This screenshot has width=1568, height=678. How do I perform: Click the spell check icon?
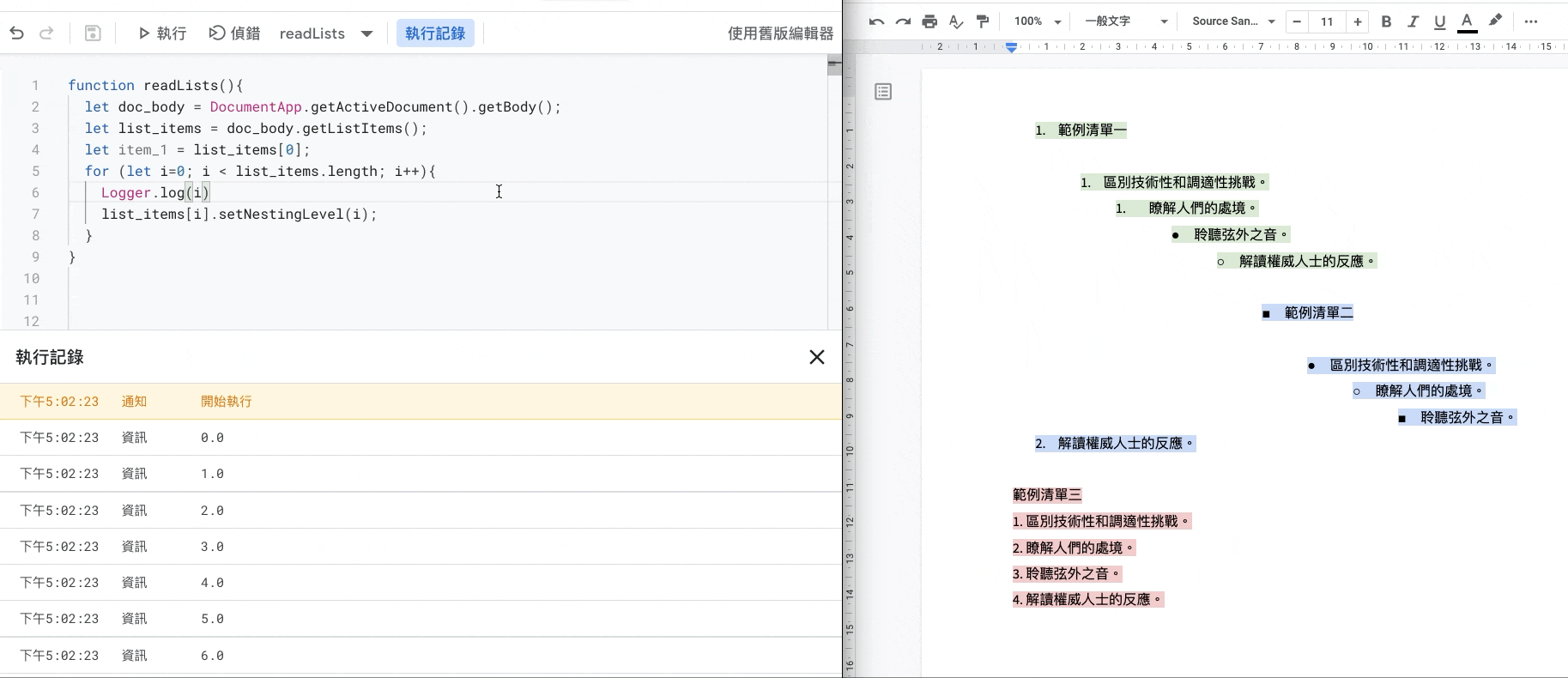[955, 21]
